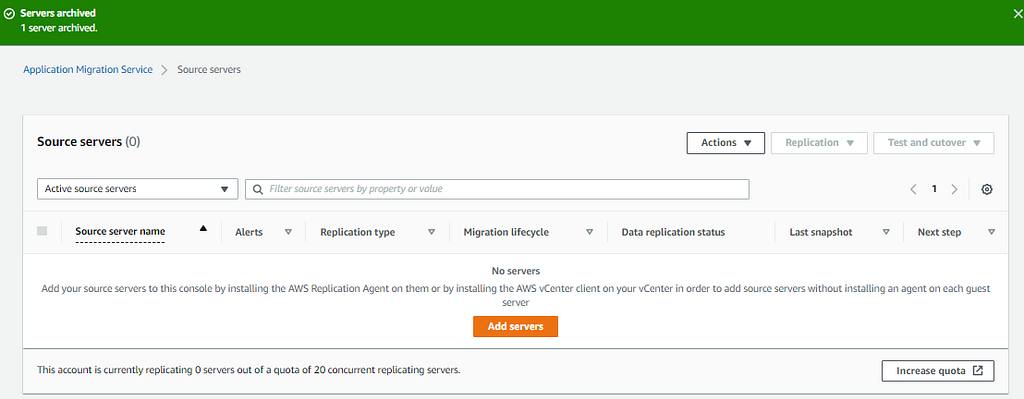
Task: Open the Test and cutover dropdown
Action: coord(934,143)
